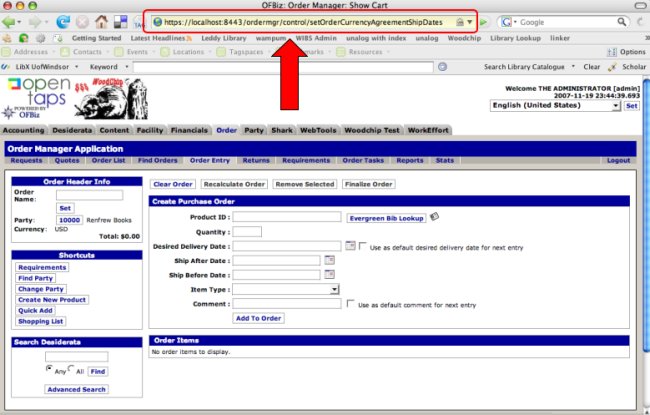Image resolution: width=650 pixels, height=415 pixels.
Task: Click the Finalize Order button
Action: click(x=369, y=184)
